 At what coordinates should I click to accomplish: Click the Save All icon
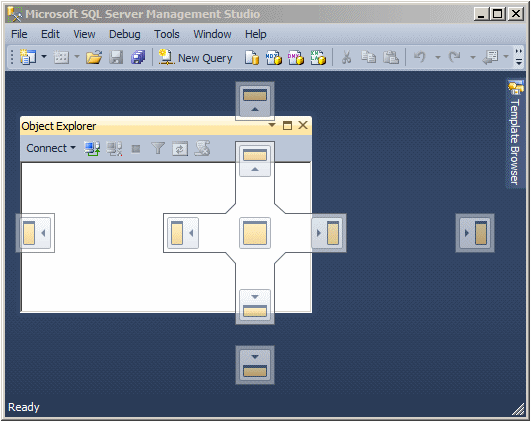pos(138,57)
